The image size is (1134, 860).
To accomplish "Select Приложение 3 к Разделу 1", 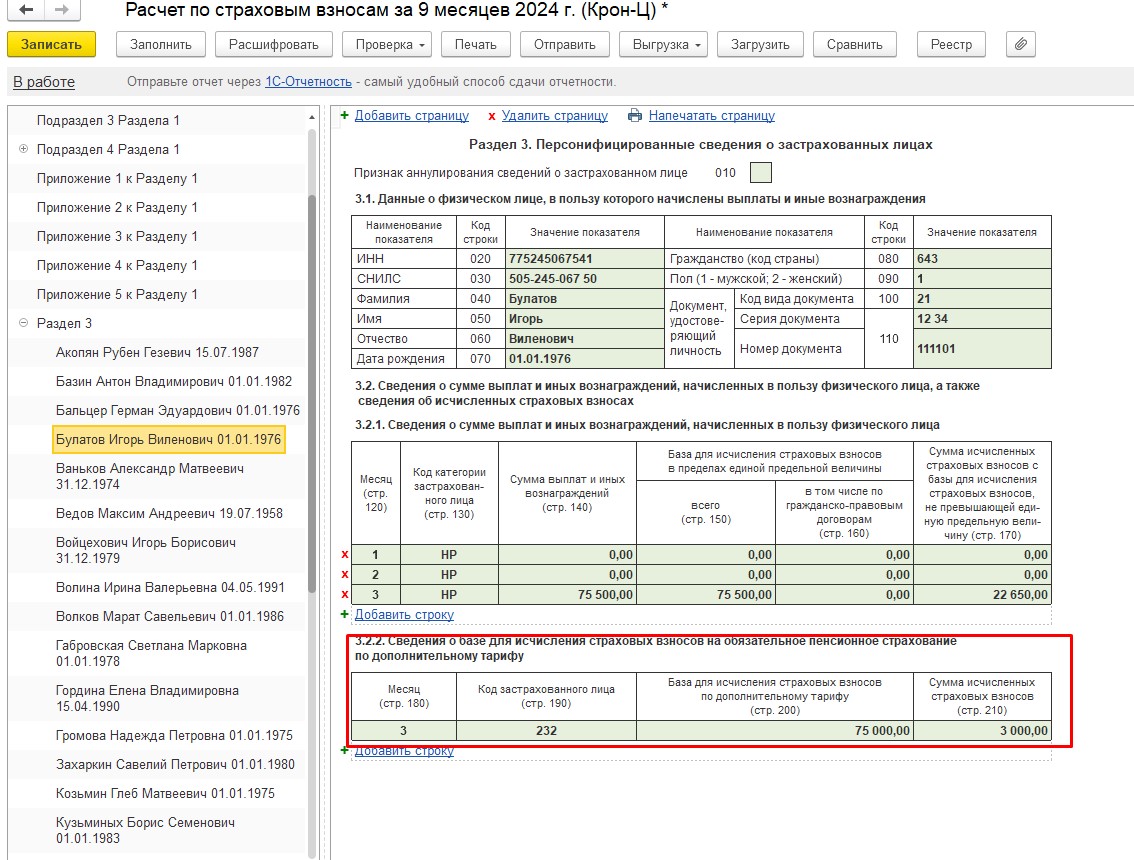I will pyautogui.click(x=117, y=236).
